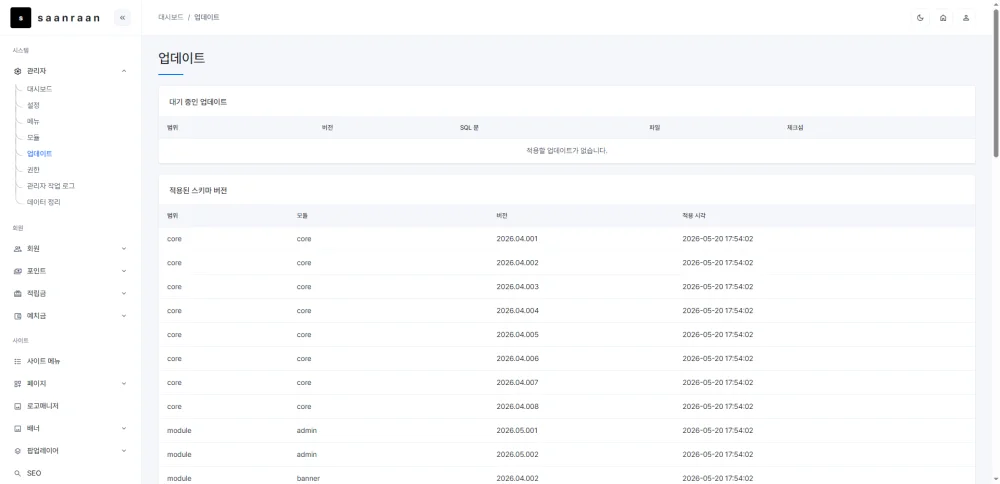1000x484 pixels.
Task: Click the saanraan logo square
Action: click(20, 18)
